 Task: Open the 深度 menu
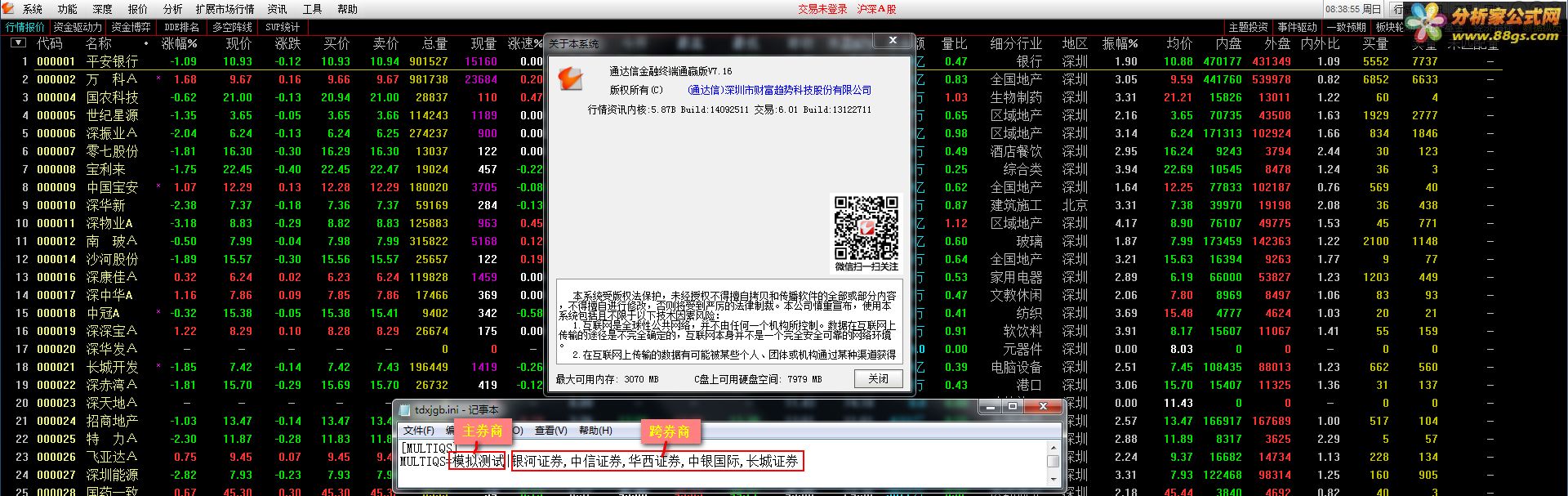103,9
